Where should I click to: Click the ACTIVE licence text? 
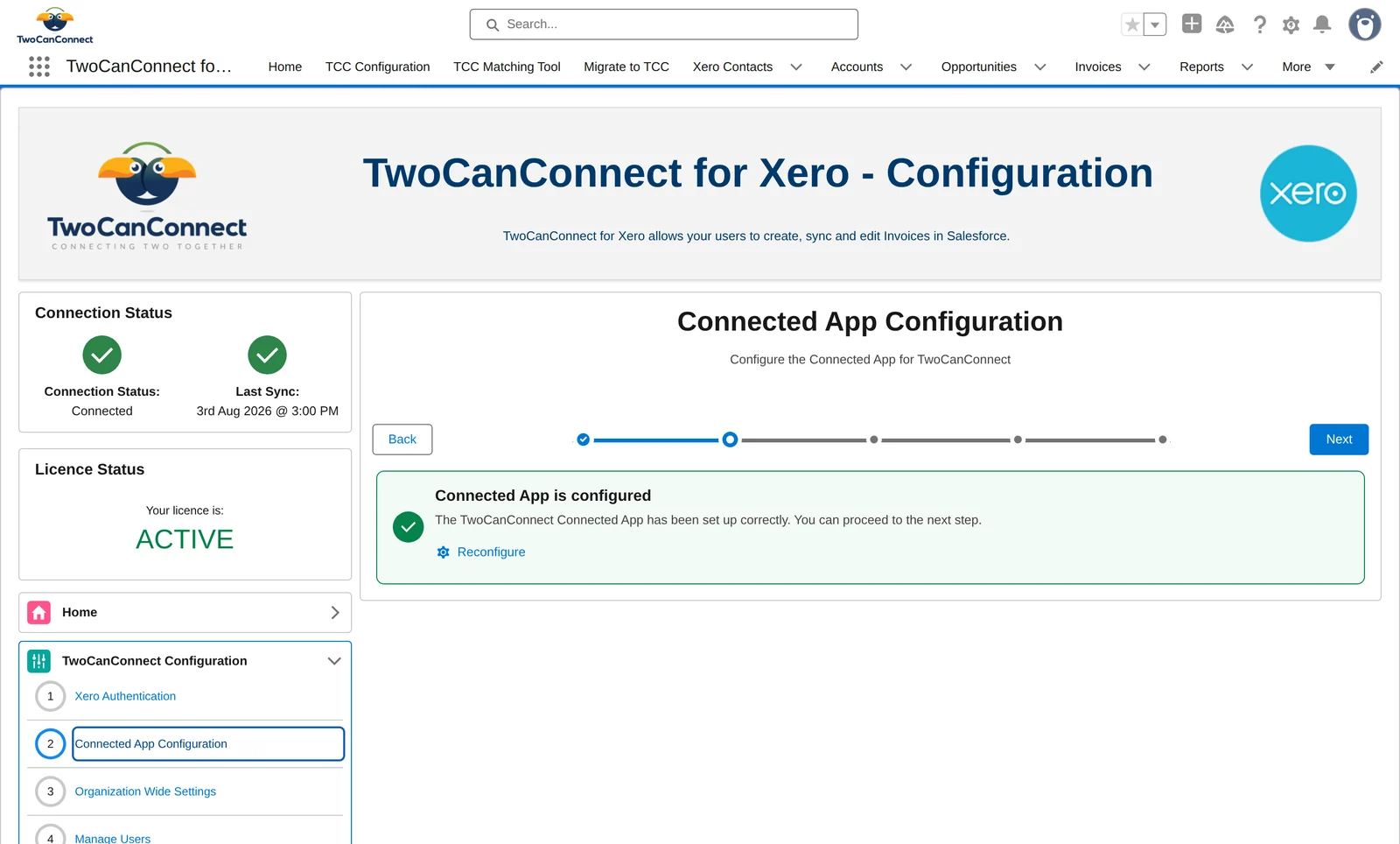click(185, 539)
